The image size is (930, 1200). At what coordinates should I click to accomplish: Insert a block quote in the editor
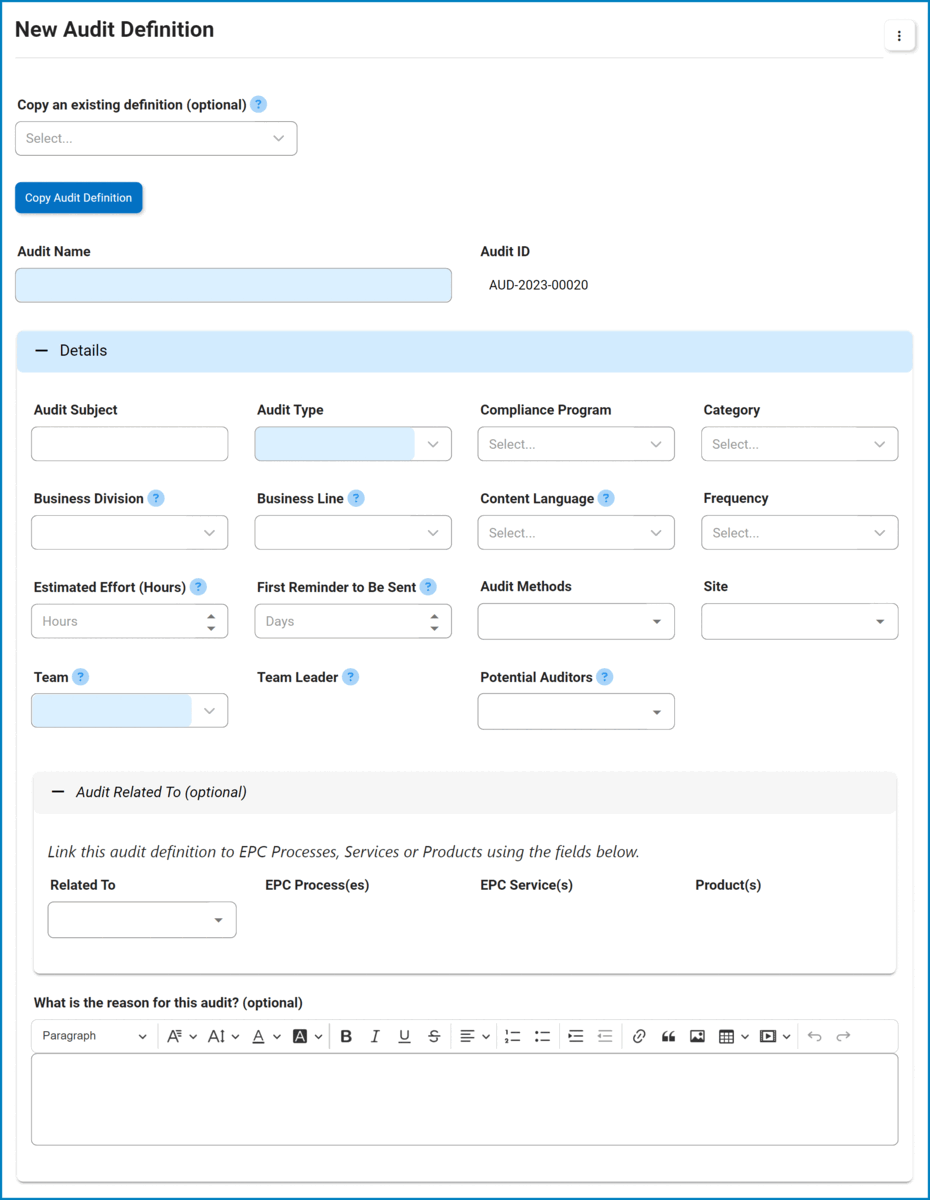pos(668,1036)
